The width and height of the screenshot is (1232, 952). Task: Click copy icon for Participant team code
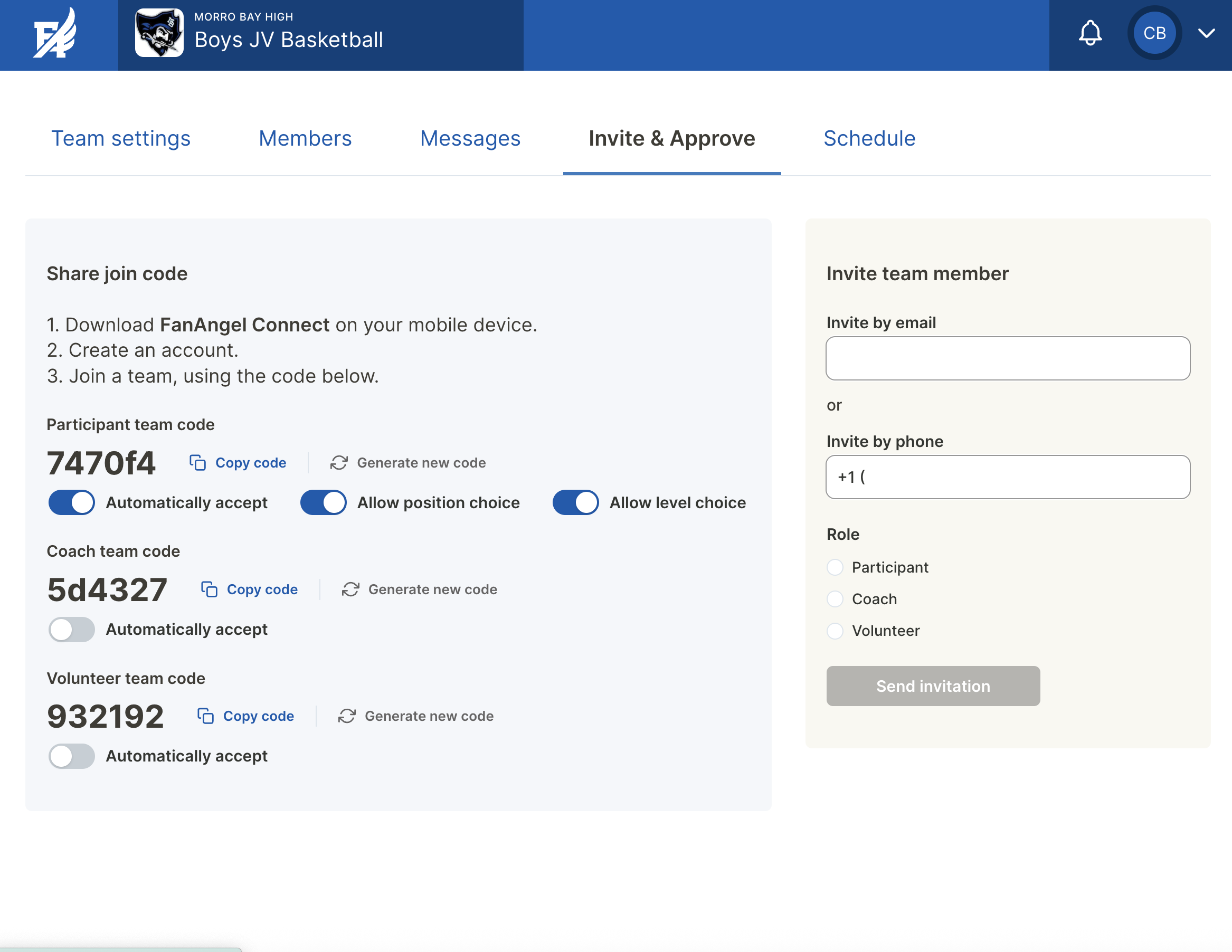coord(197,462)
